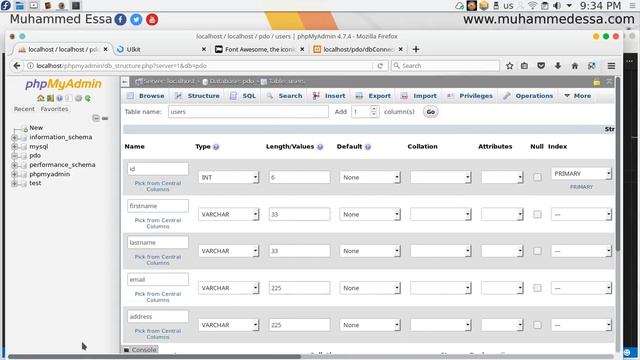Open Default dropdown for lastname row
Image resolution: width=640 pixels, height=360 pixels.
pos(370,251)
